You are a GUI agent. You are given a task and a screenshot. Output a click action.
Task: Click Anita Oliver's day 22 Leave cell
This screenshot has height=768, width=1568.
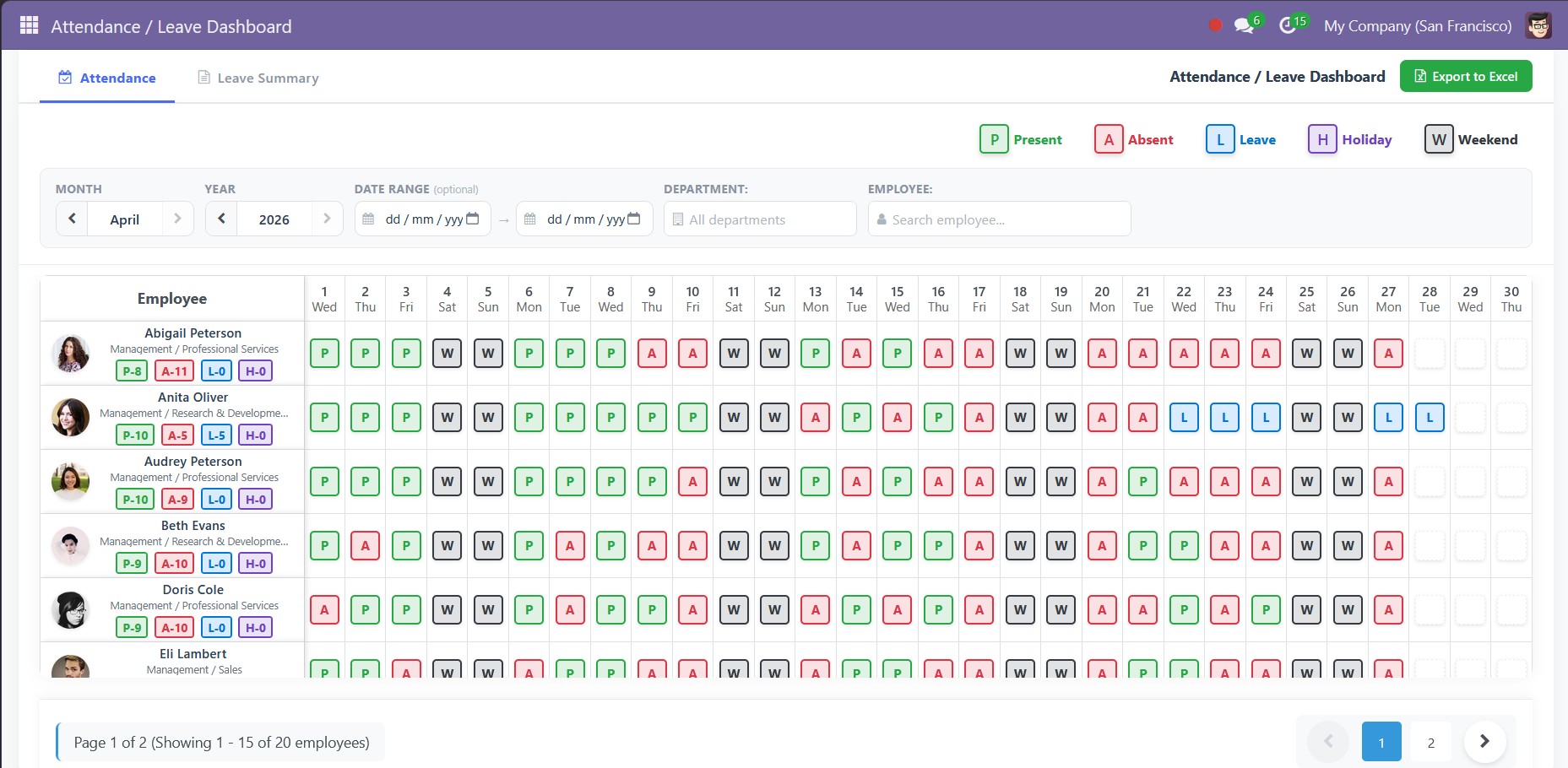[x=1184, y=417]
